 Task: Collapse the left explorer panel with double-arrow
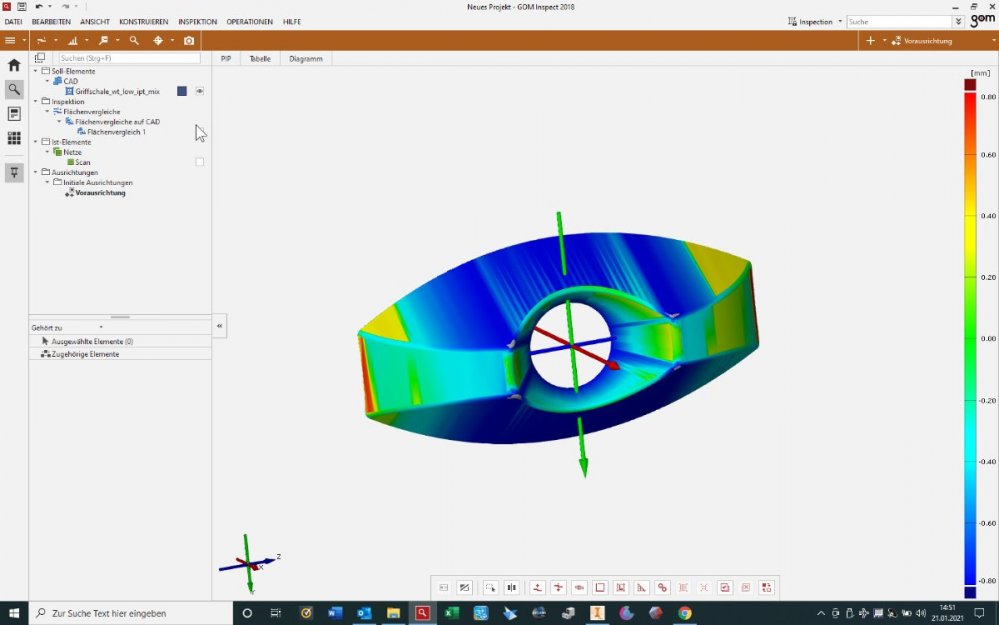(x=220, y=326)
